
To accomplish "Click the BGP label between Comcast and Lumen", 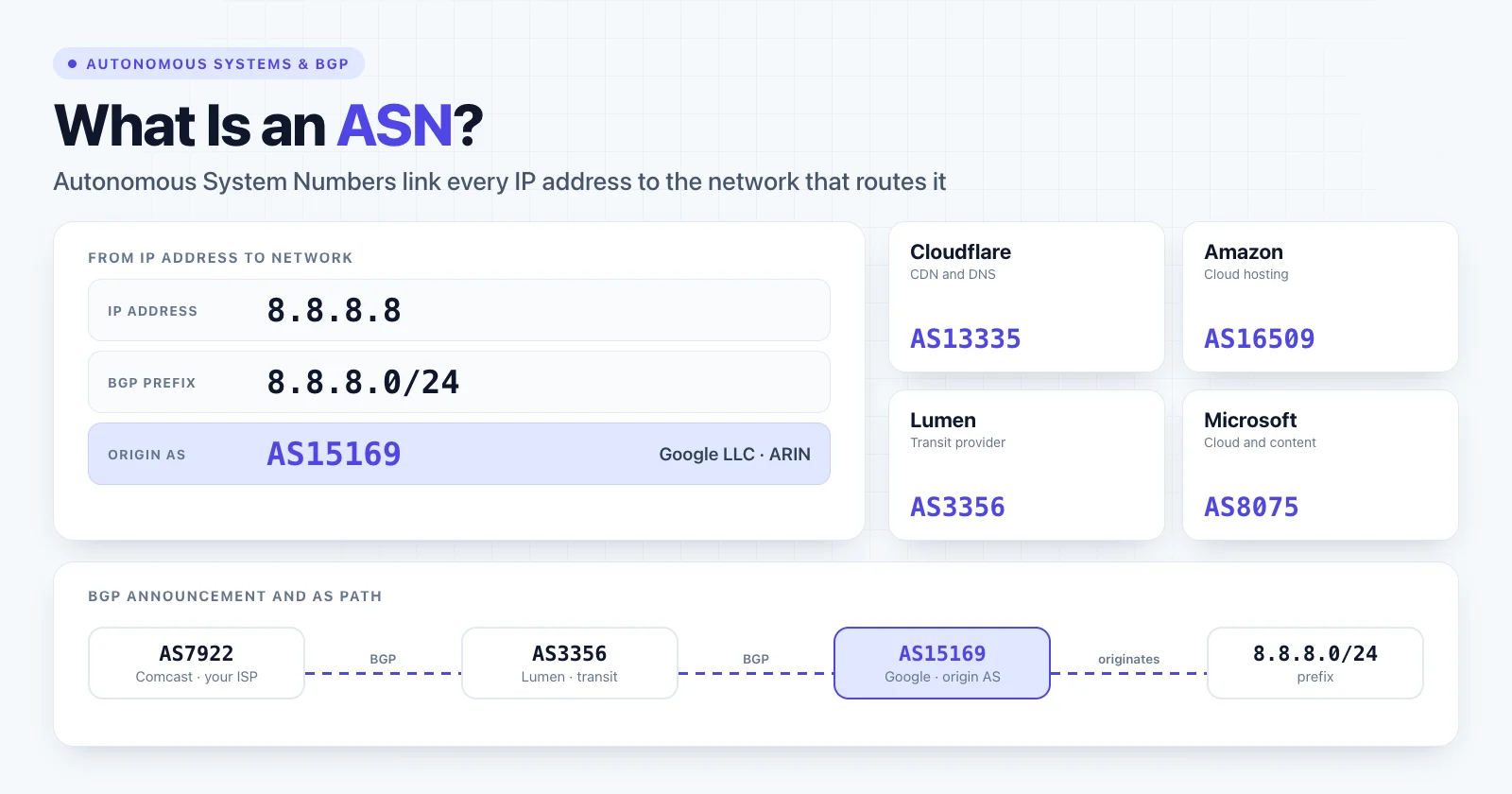I will coord(383,659).
